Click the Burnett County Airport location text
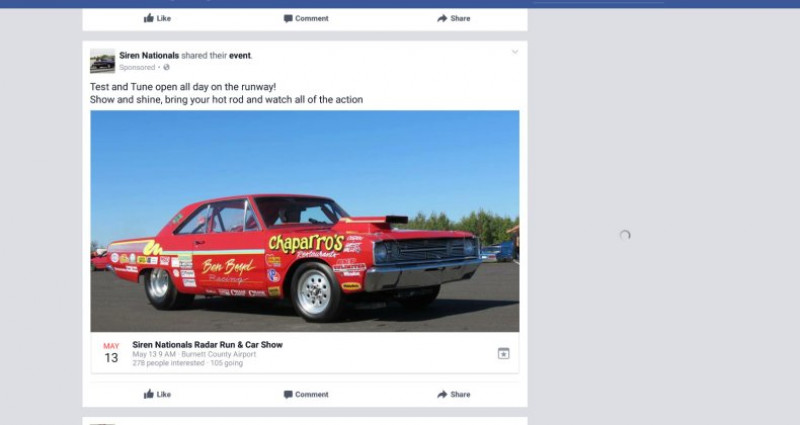Image resolution: width=800 pixels, height=425 pixels. [x=218, y=354]
